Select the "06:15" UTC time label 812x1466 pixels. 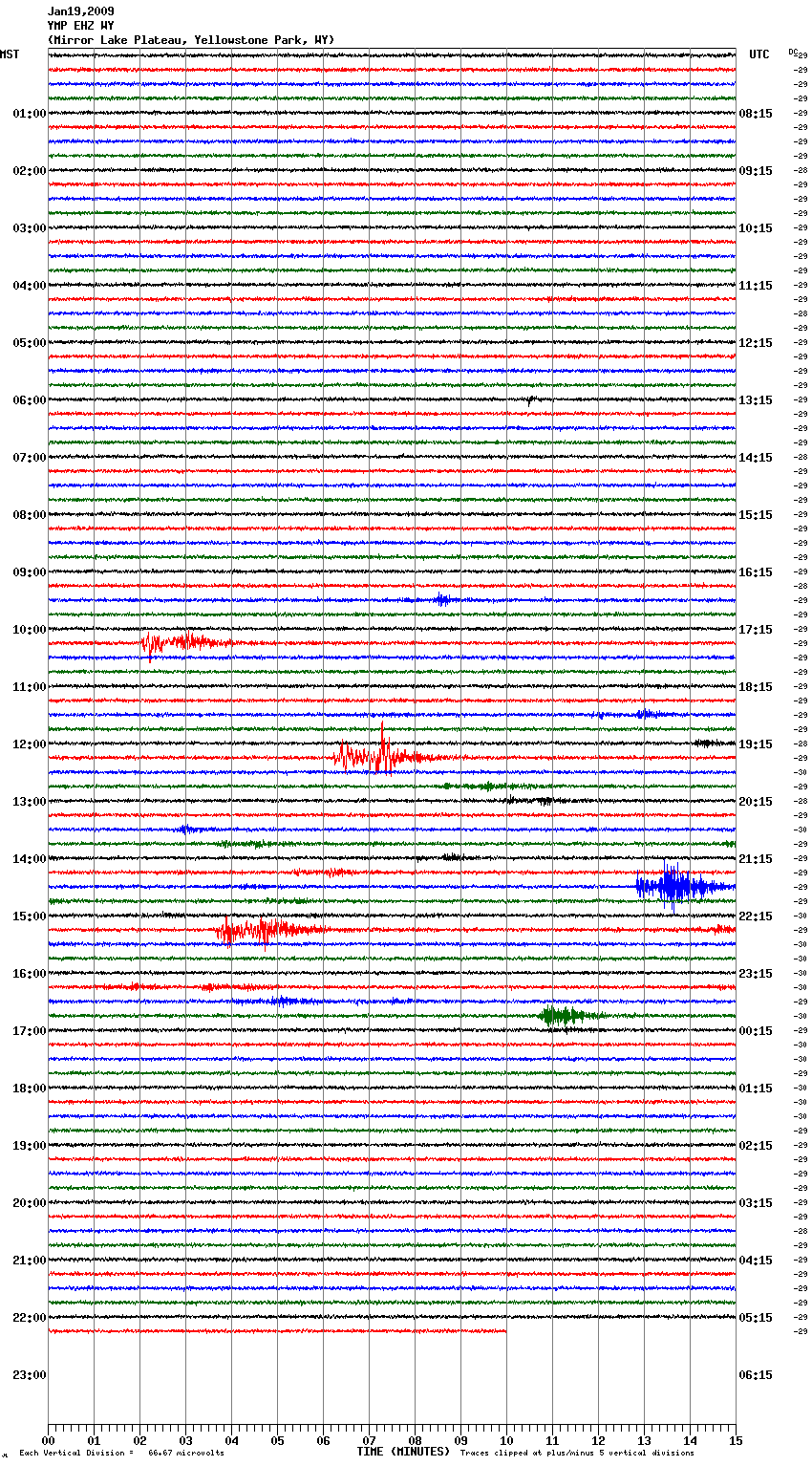pyautogui.click(x=756, y=1375)
